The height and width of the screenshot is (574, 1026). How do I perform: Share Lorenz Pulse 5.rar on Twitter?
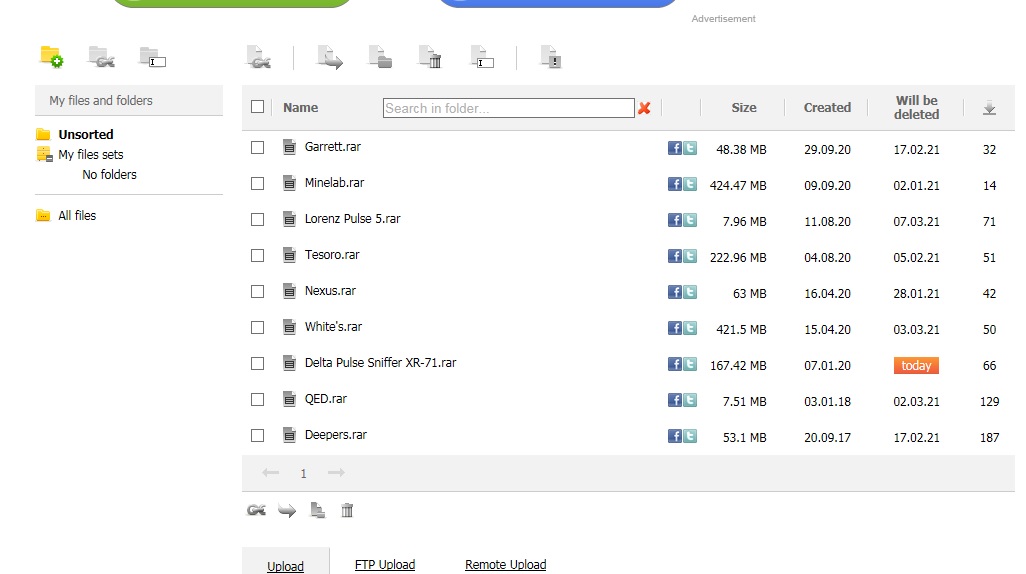click(690, 220)
